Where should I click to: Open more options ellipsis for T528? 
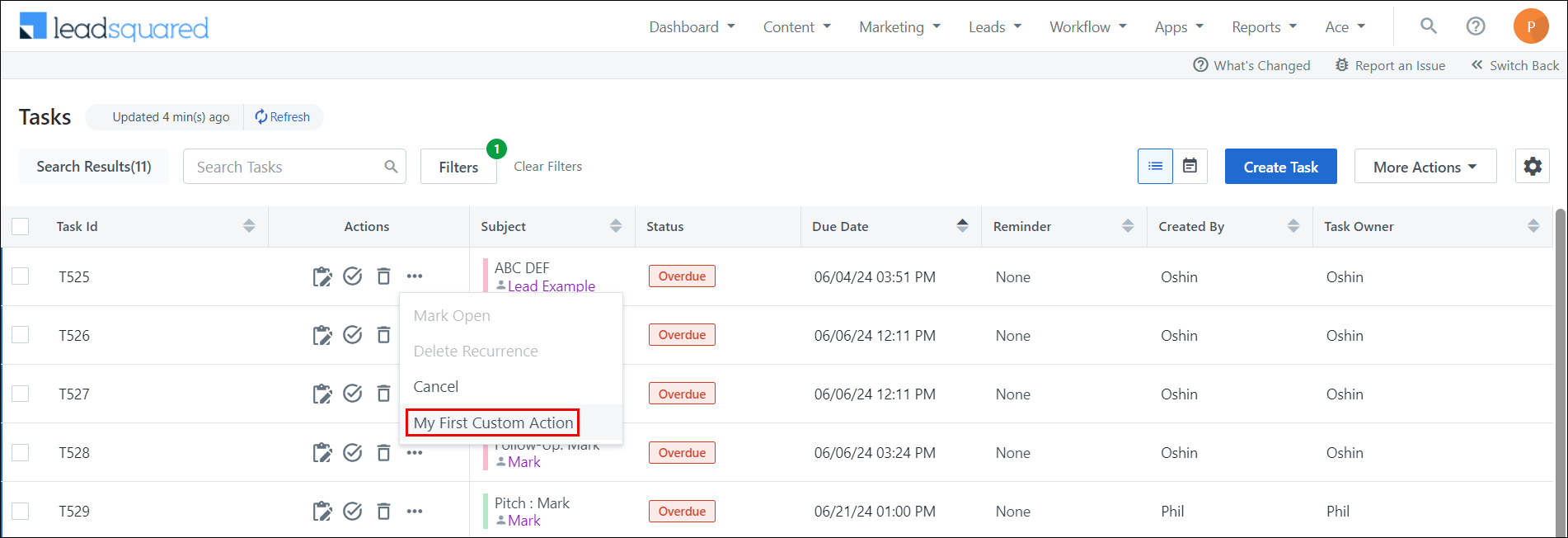(x=415, y=453)
